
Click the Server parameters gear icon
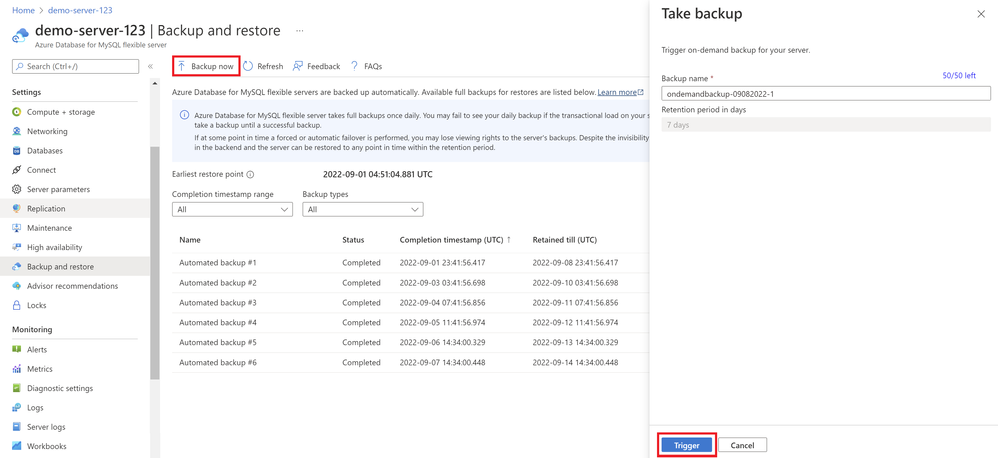click(x=17, y=190)
